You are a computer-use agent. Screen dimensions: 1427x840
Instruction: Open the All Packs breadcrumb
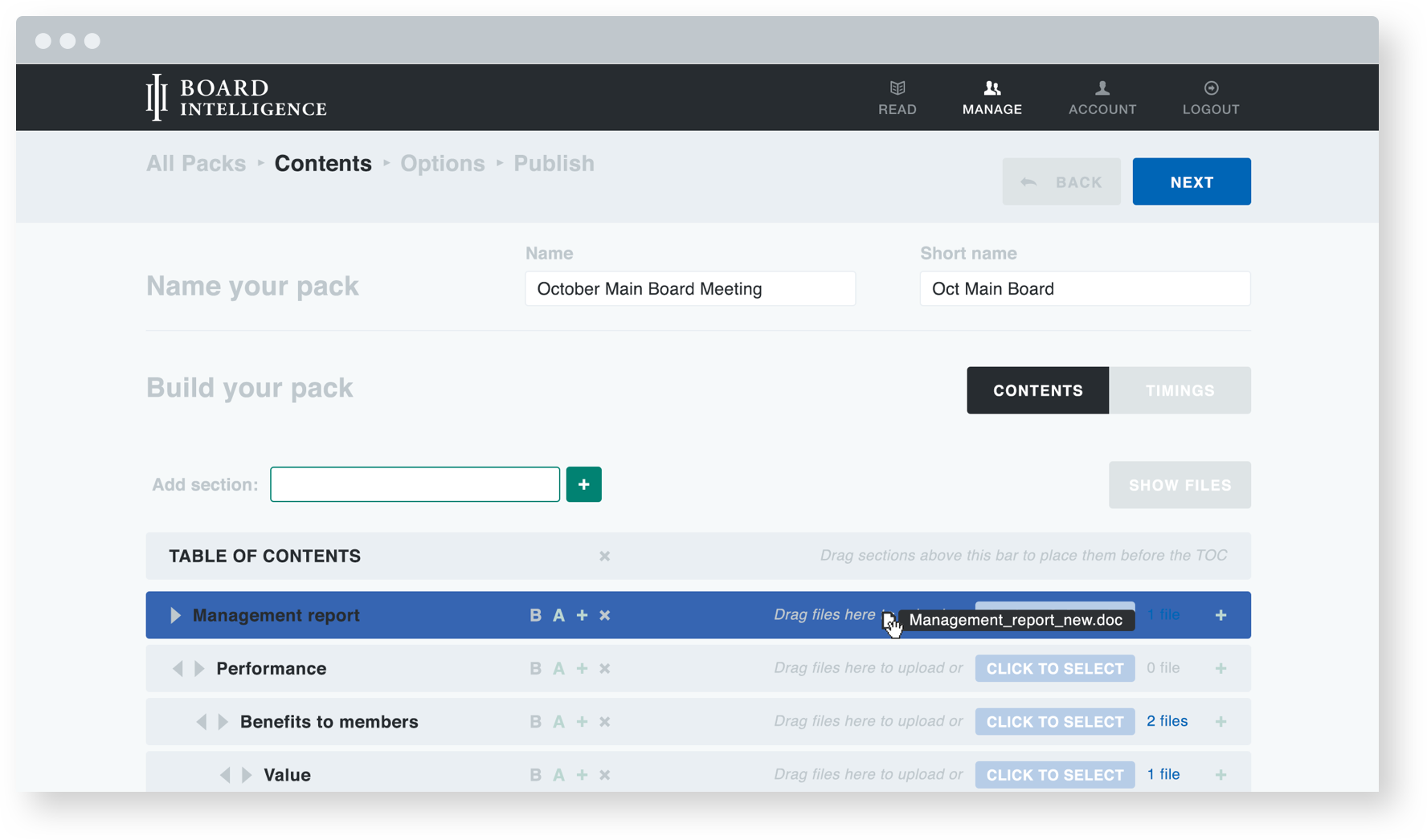point(195,163)
